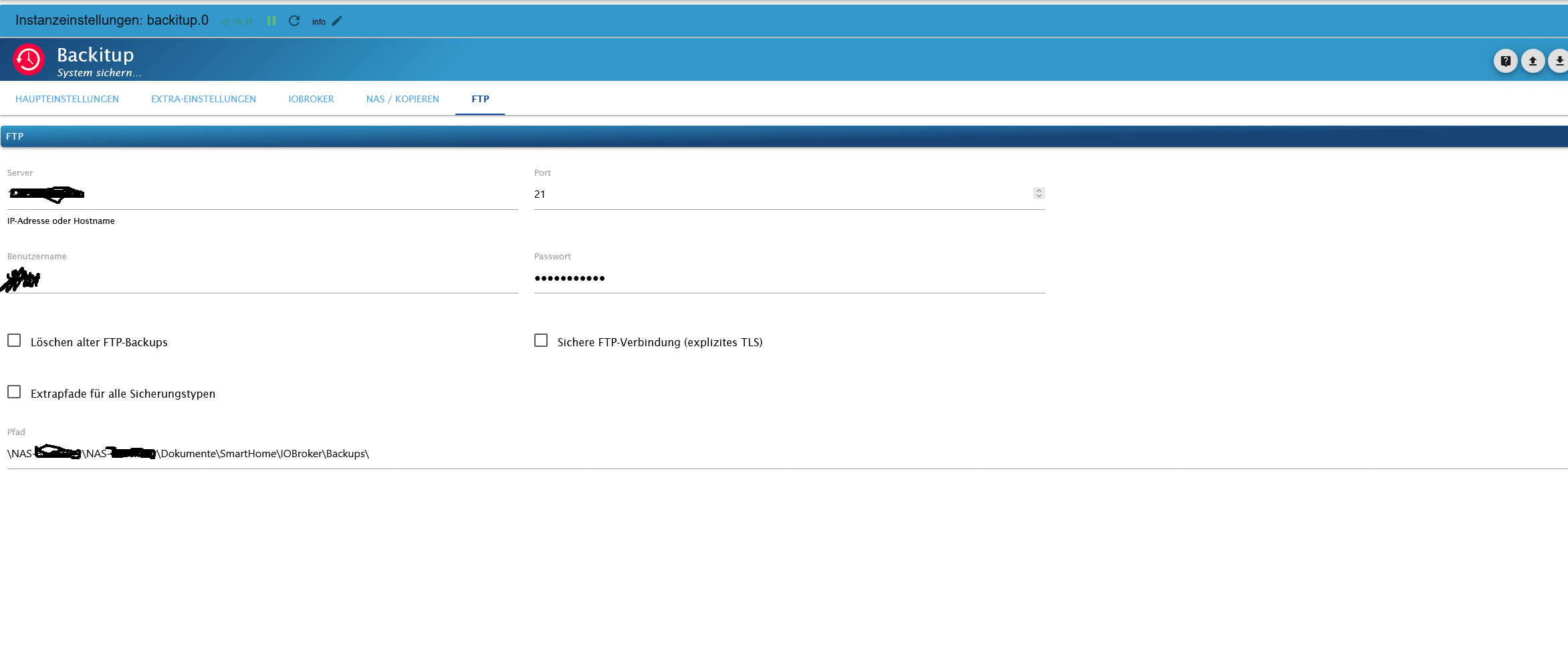Click the info log level label

point(319,22)
